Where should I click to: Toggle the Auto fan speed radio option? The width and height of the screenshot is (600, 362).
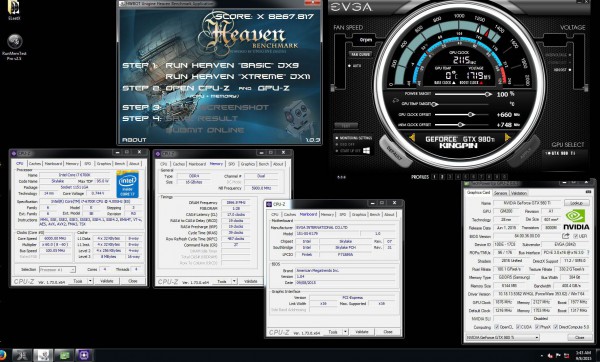[350, 66]
